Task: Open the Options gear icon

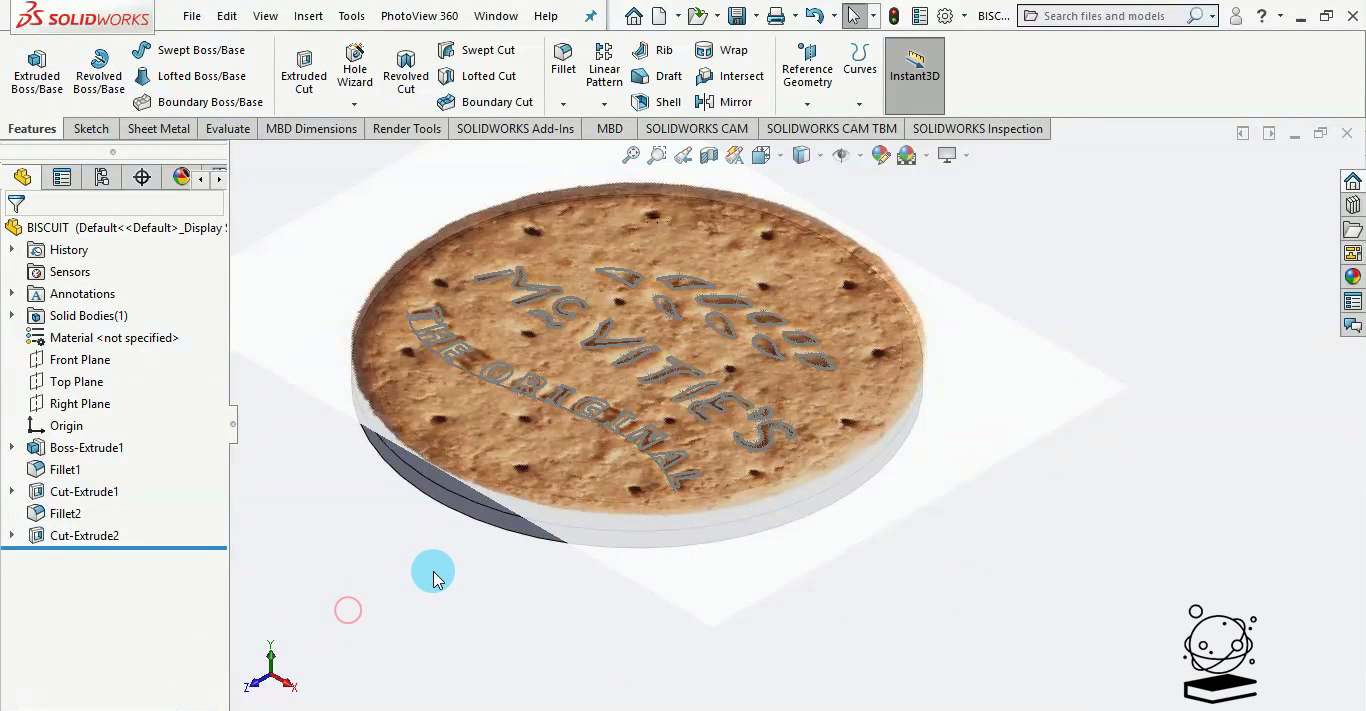Action: pyautogui.click(x=945, y=16)
